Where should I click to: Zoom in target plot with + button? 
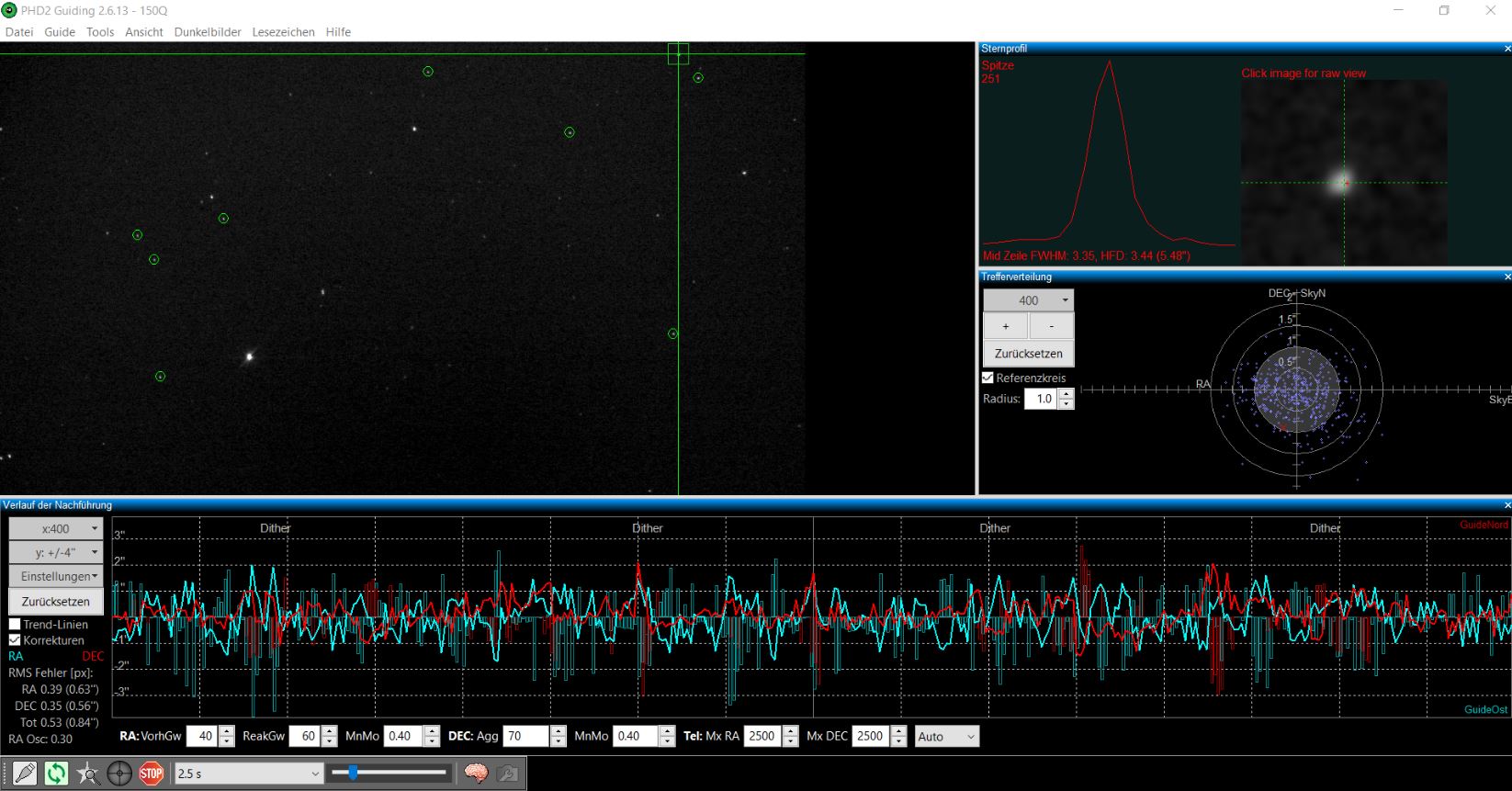coord(1006,326)
